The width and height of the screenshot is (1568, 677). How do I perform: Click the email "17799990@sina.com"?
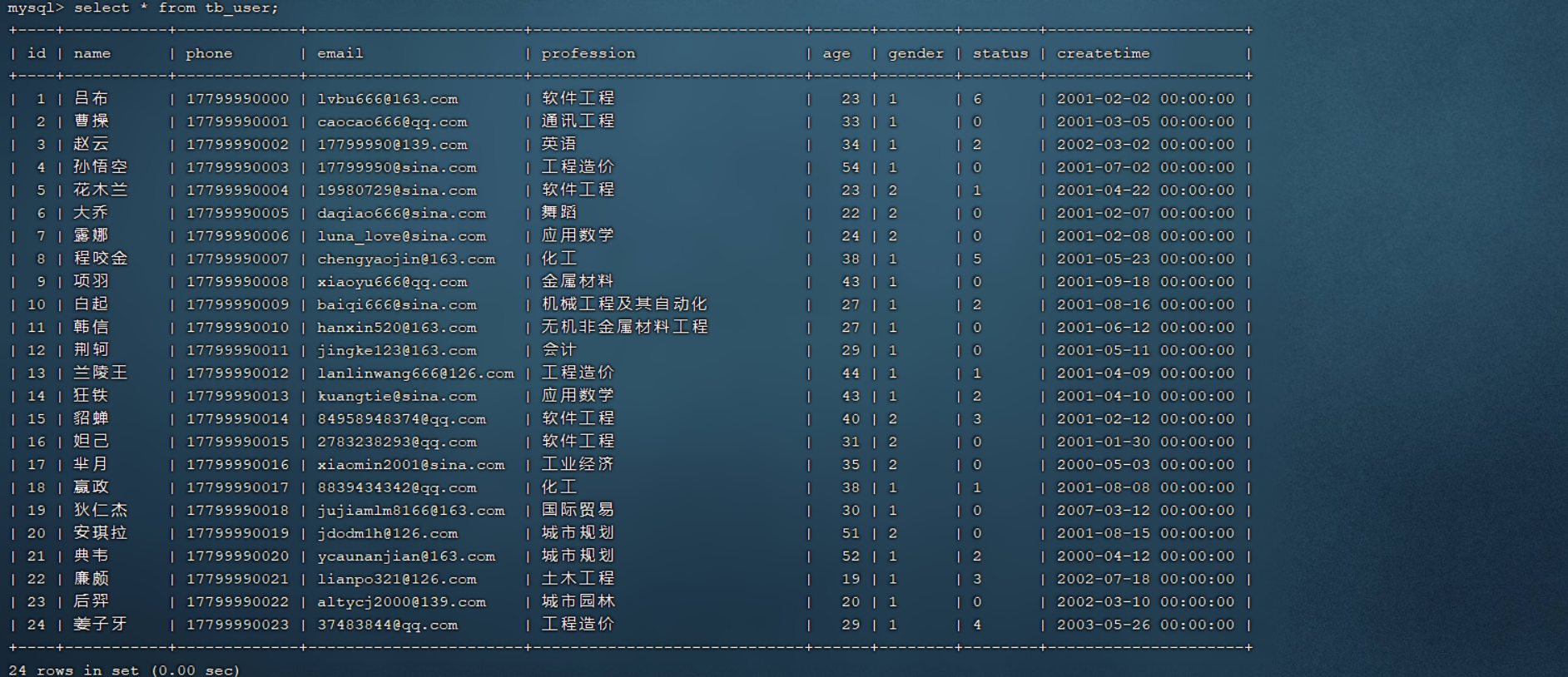point(397,167)
